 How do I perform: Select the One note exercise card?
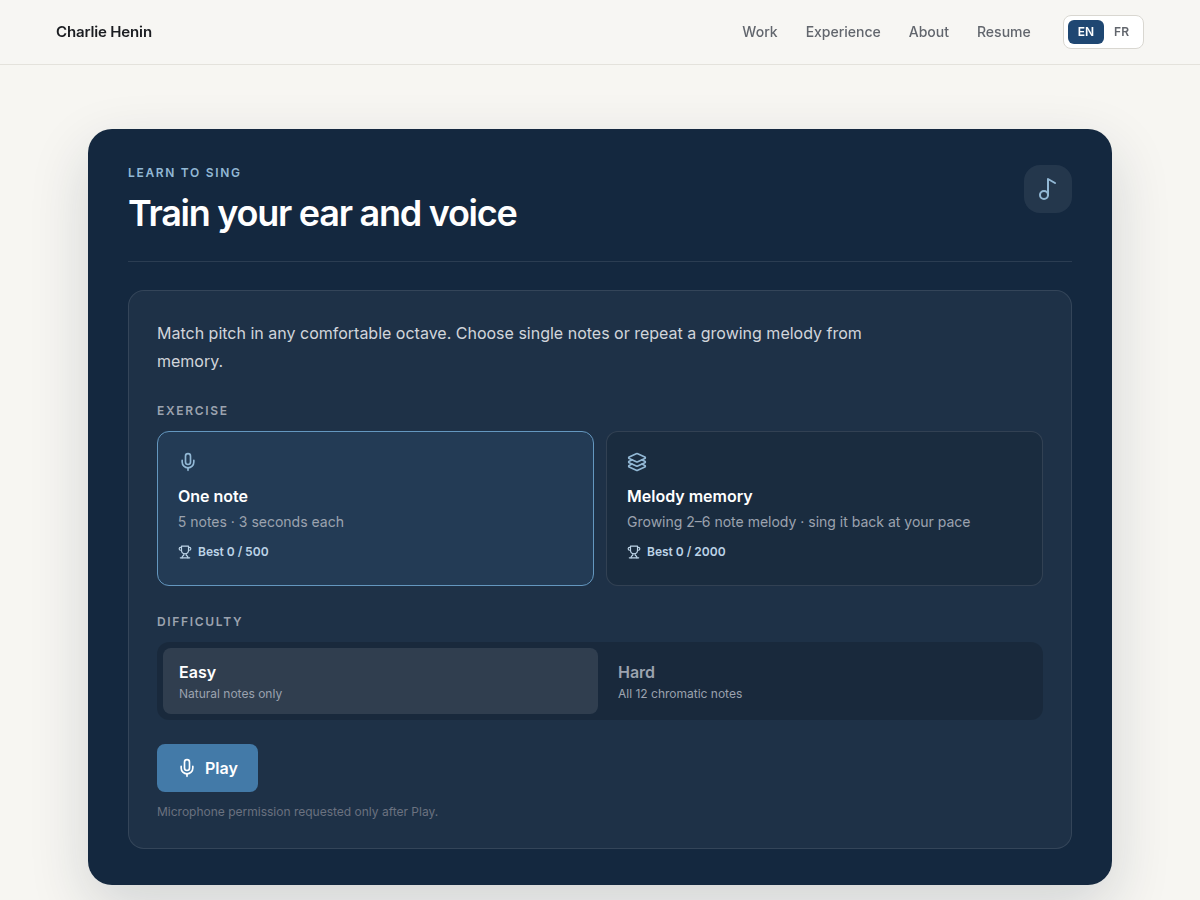pos(375,508)
